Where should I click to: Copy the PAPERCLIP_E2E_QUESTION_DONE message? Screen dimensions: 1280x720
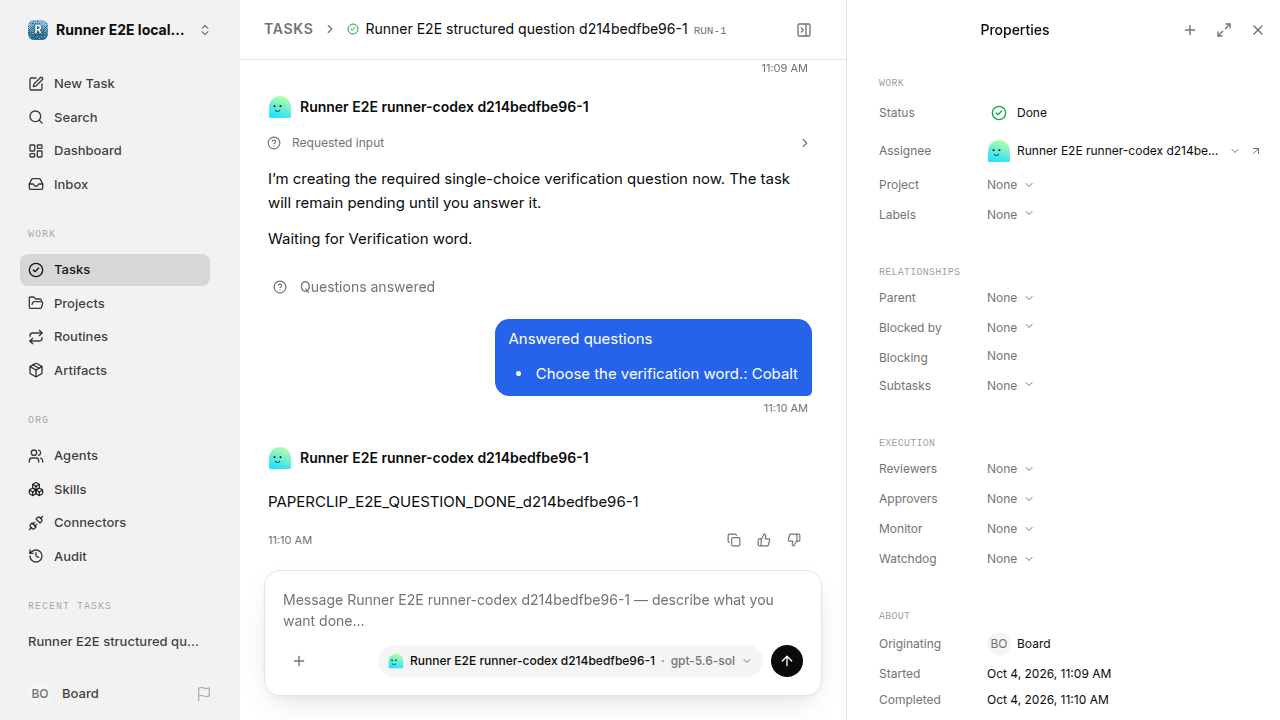click(x=734, y=540)
